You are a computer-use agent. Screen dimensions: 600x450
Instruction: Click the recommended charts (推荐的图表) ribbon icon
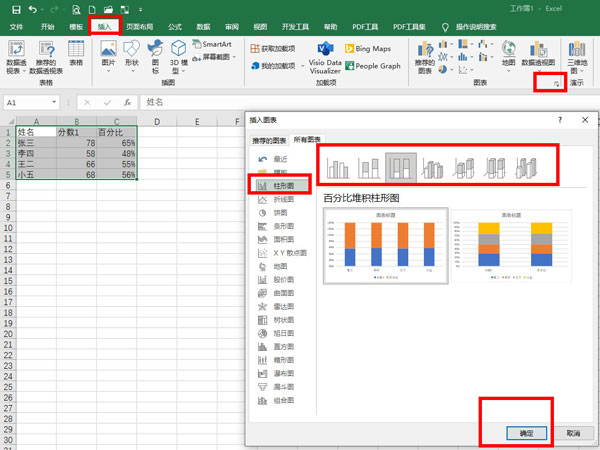pos(428,58)
